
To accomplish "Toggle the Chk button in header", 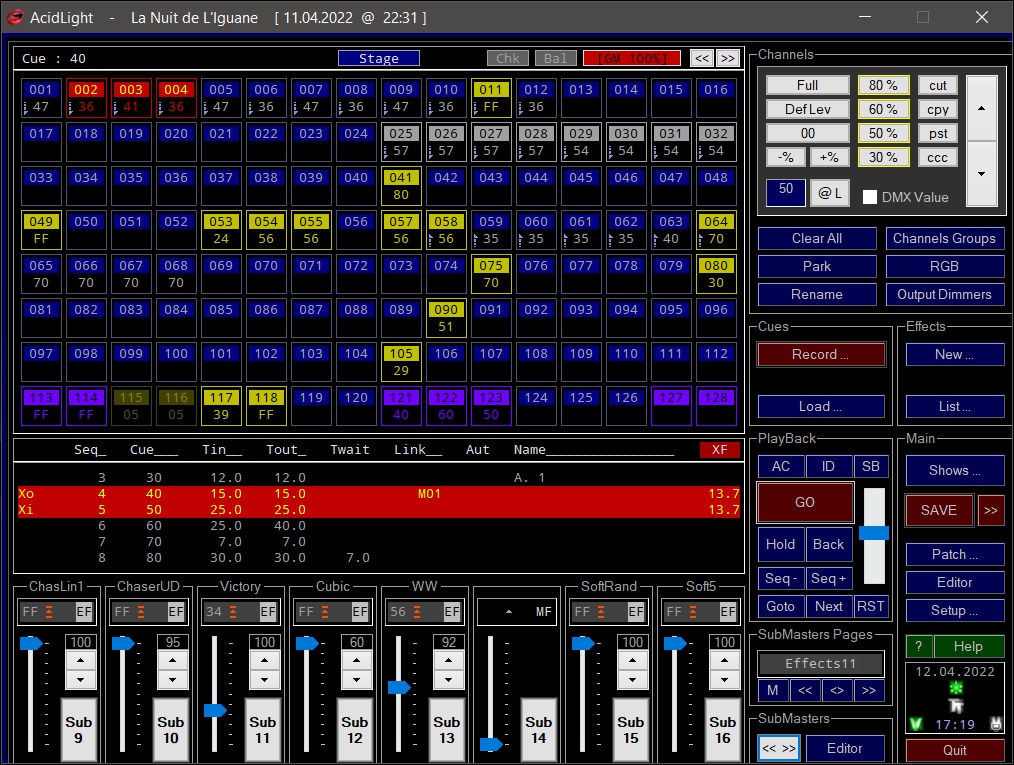I will tap(507, 59).
